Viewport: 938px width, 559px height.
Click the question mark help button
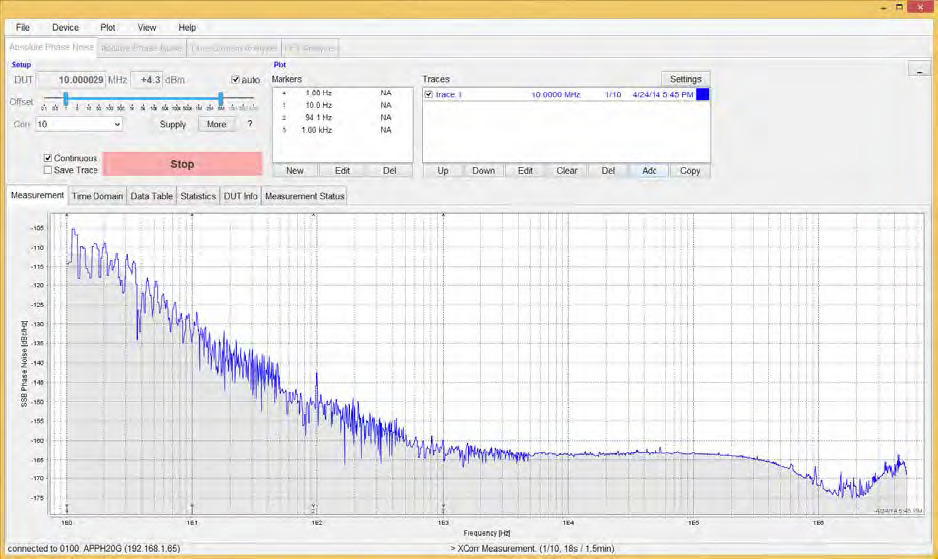point(250,124)
